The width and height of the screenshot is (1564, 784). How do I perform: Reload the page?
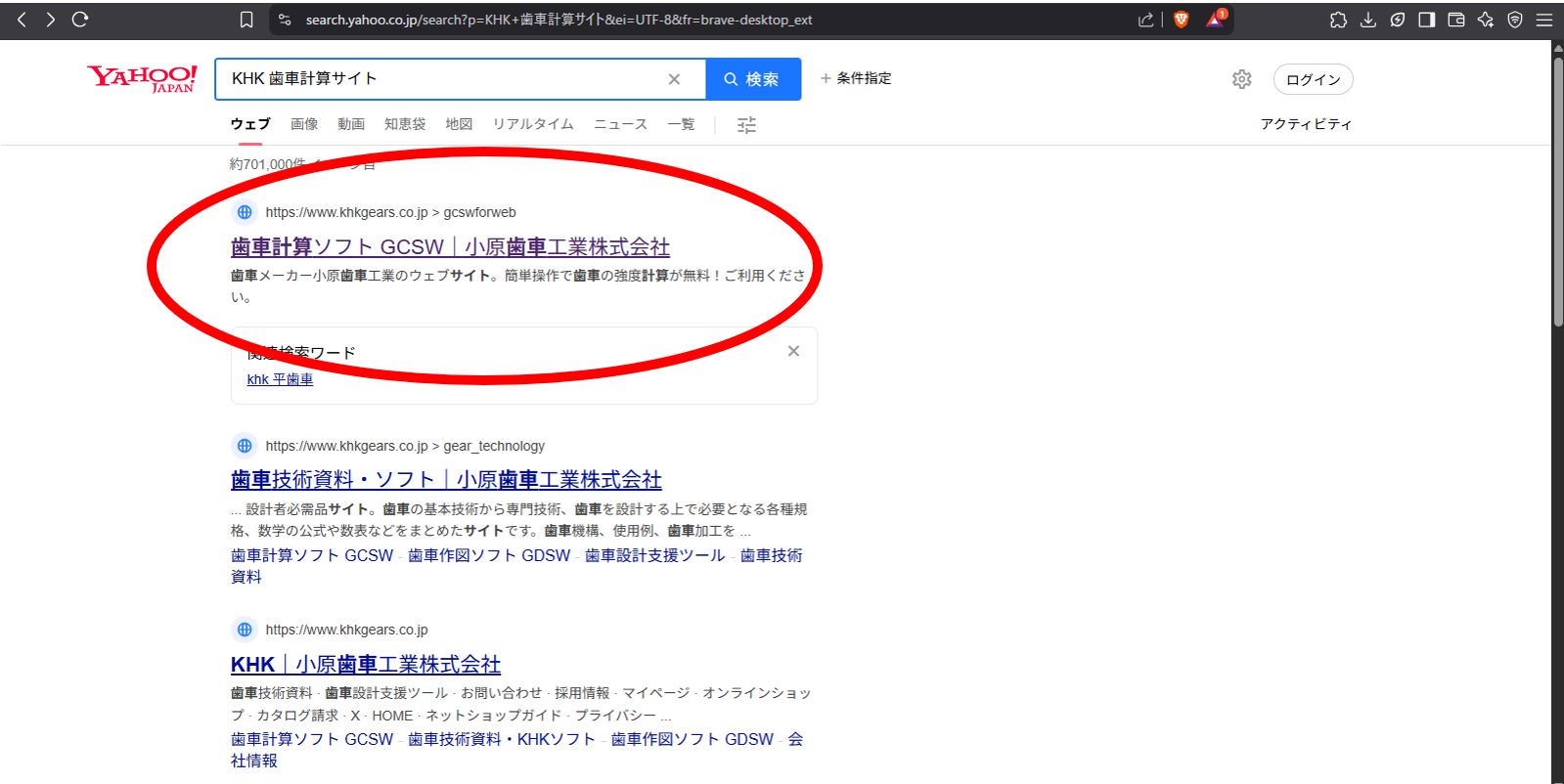point(80,20)
